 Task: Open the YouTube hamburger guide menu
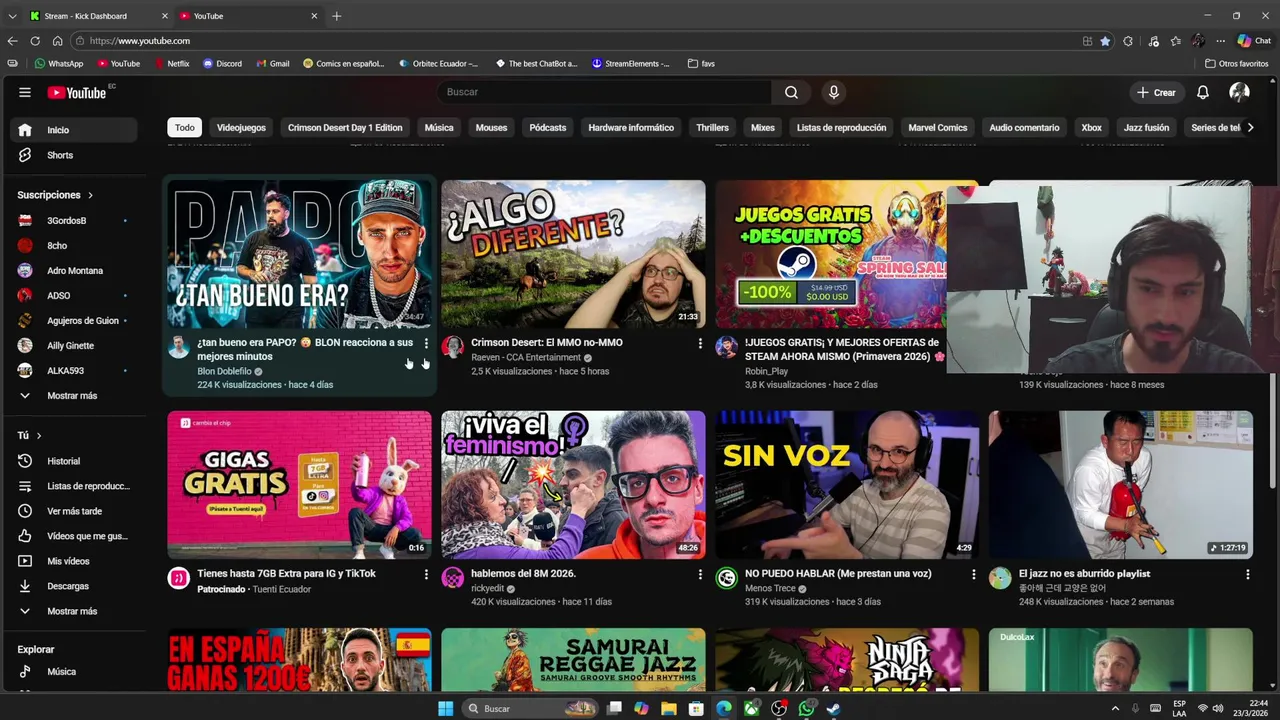click(x=24, y=92)
